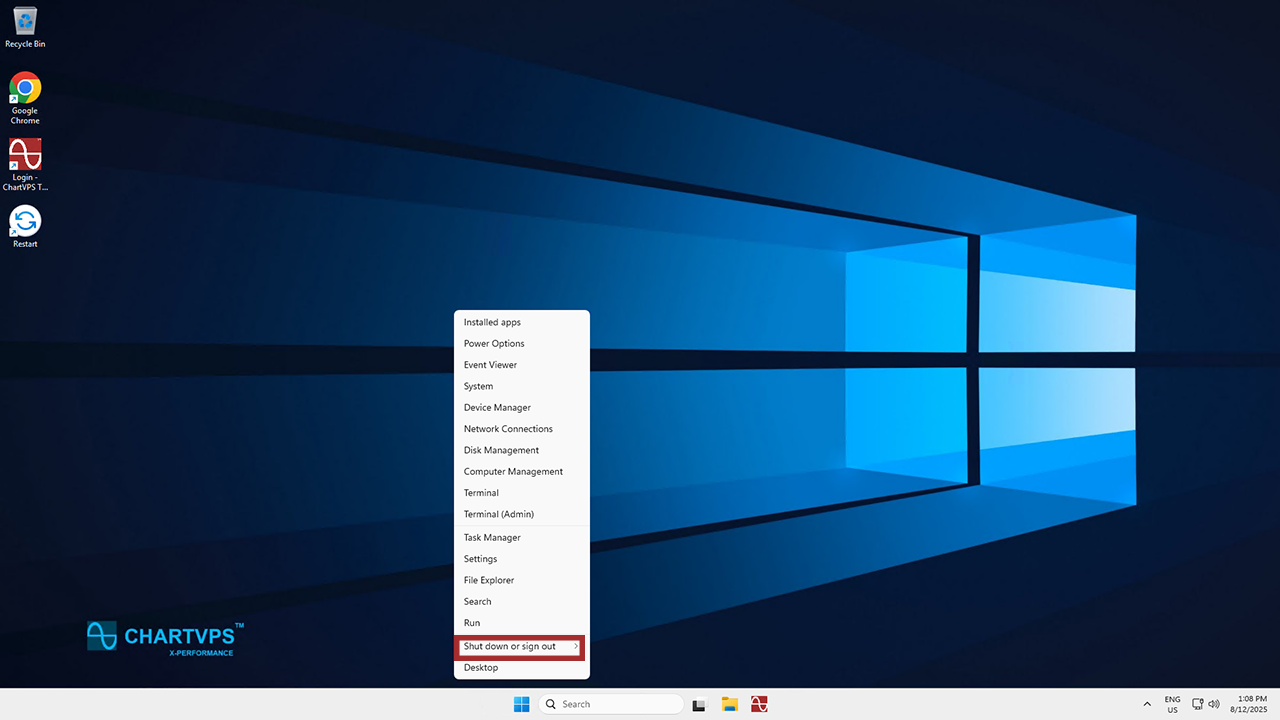The height and width of the screenshot is (720, 1280).
Task: Click Power Options in the menu
Action: point(494,343)
